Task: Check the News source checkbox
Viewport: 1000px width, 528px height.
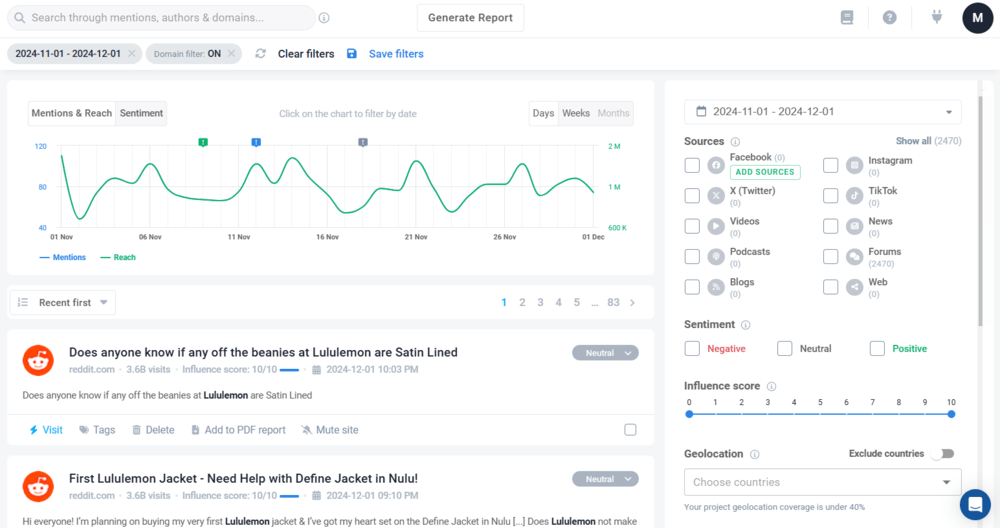Action: coord(830,226)
